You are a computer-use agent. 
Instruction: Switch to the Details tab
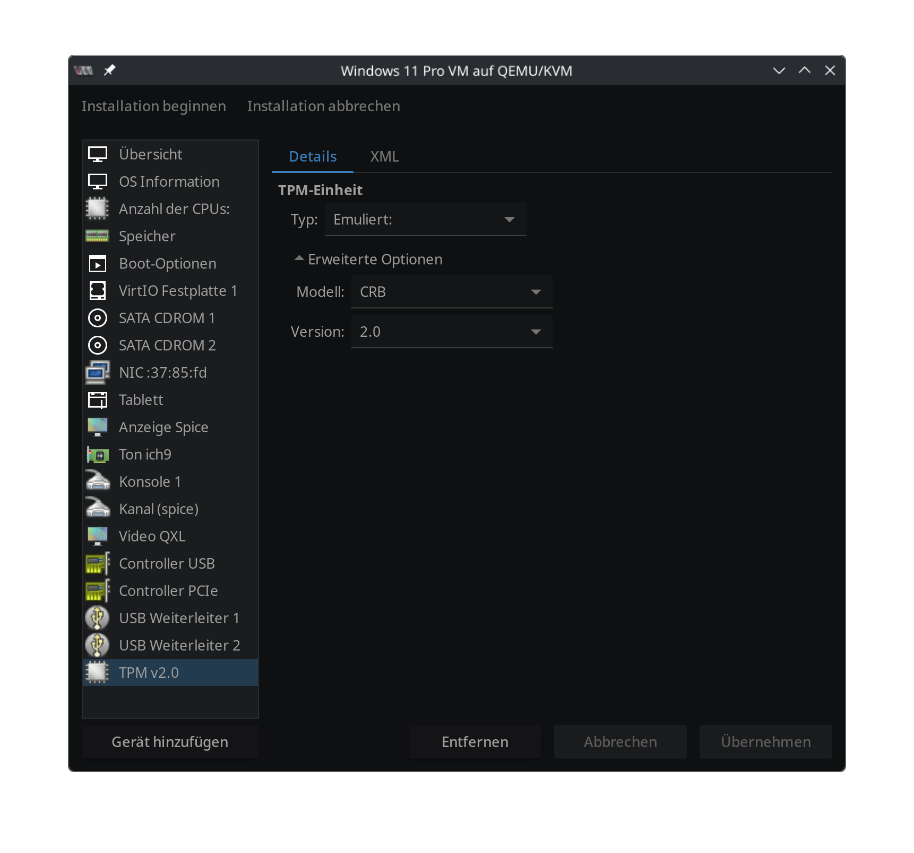click(312, 156)
